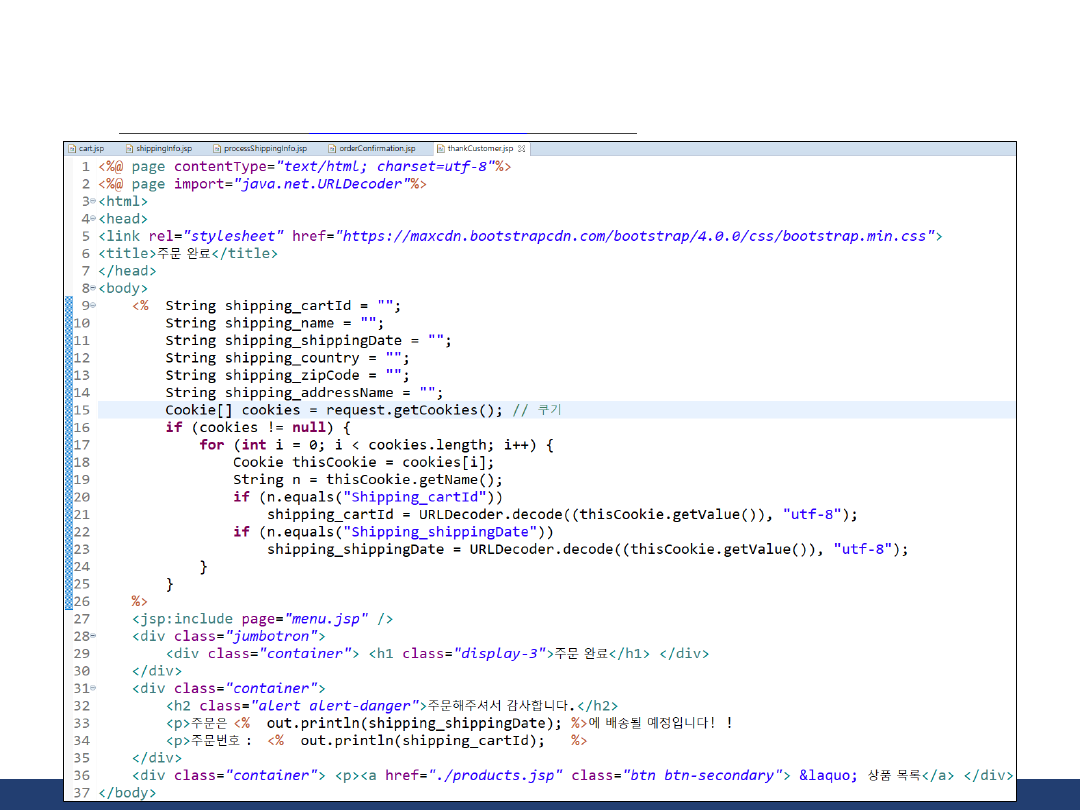Fold the scriptlet block at line 9

click(x=93, y=306)
